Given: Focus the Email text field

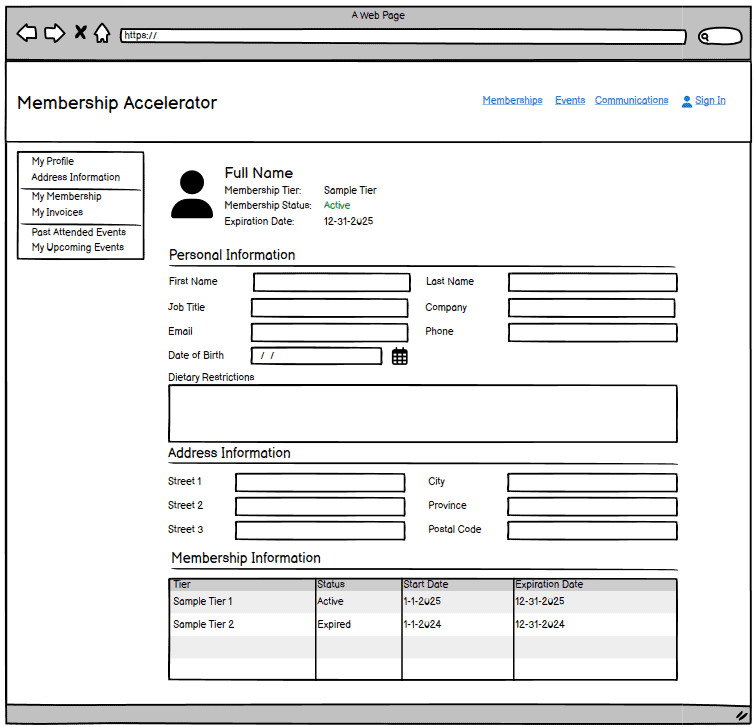Looking at the screenshot, I should pyautogui.click(x=329, y=333).
